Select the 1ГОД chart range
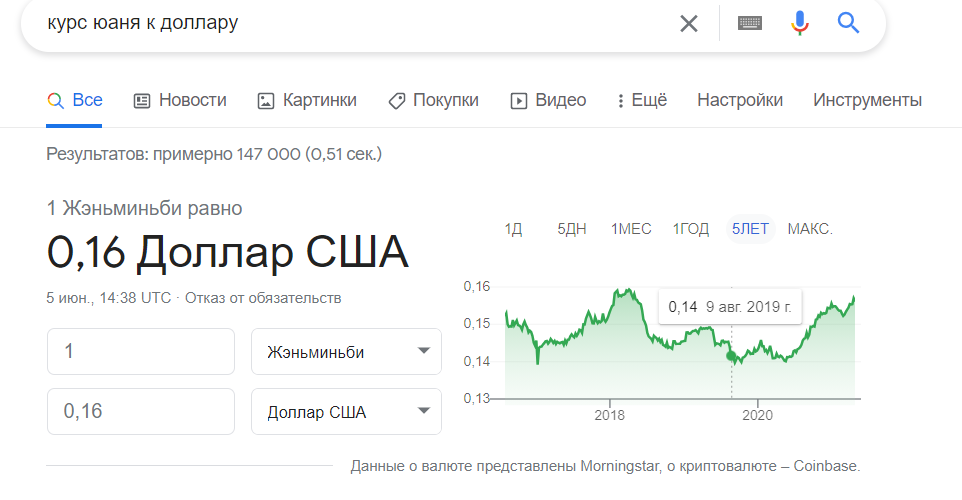962x500 pixels. coord(691,229)
